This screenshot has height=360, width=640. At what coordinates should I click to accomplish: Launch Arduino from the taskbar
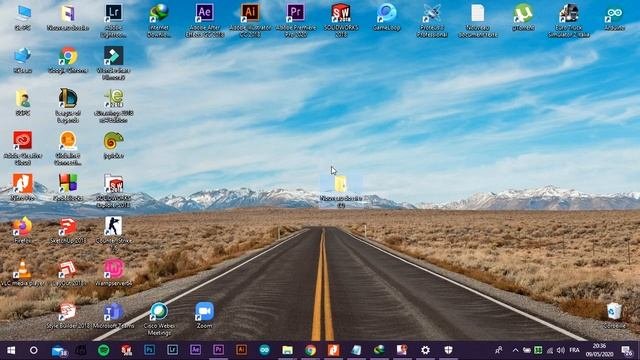click(264, 350)
